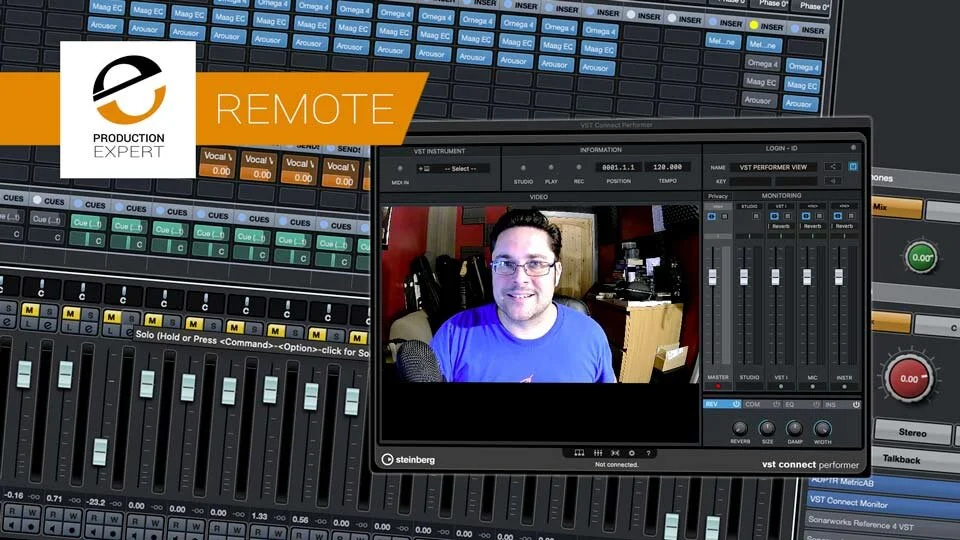Toggle the REV power button
The image size is (960, 540).
(x=736, y=405)
